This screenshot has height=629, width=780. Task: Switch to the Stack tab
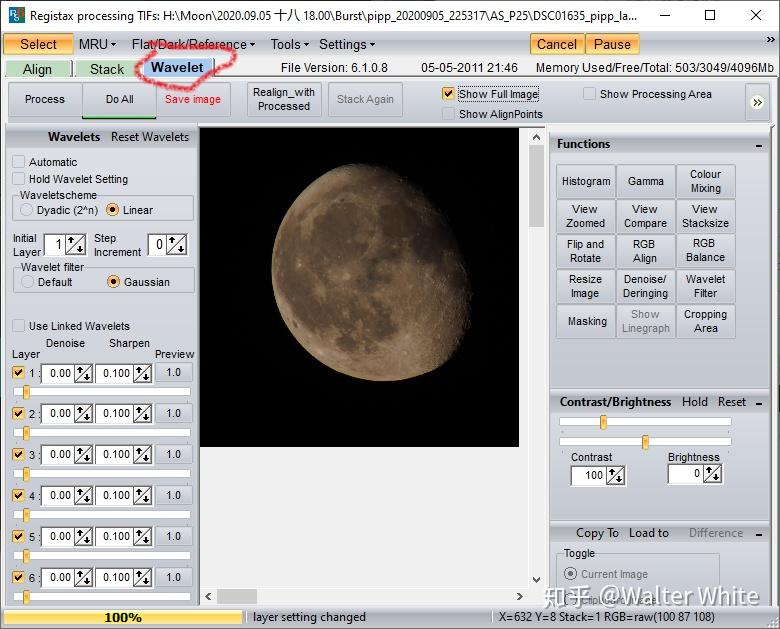pos(106,69)
